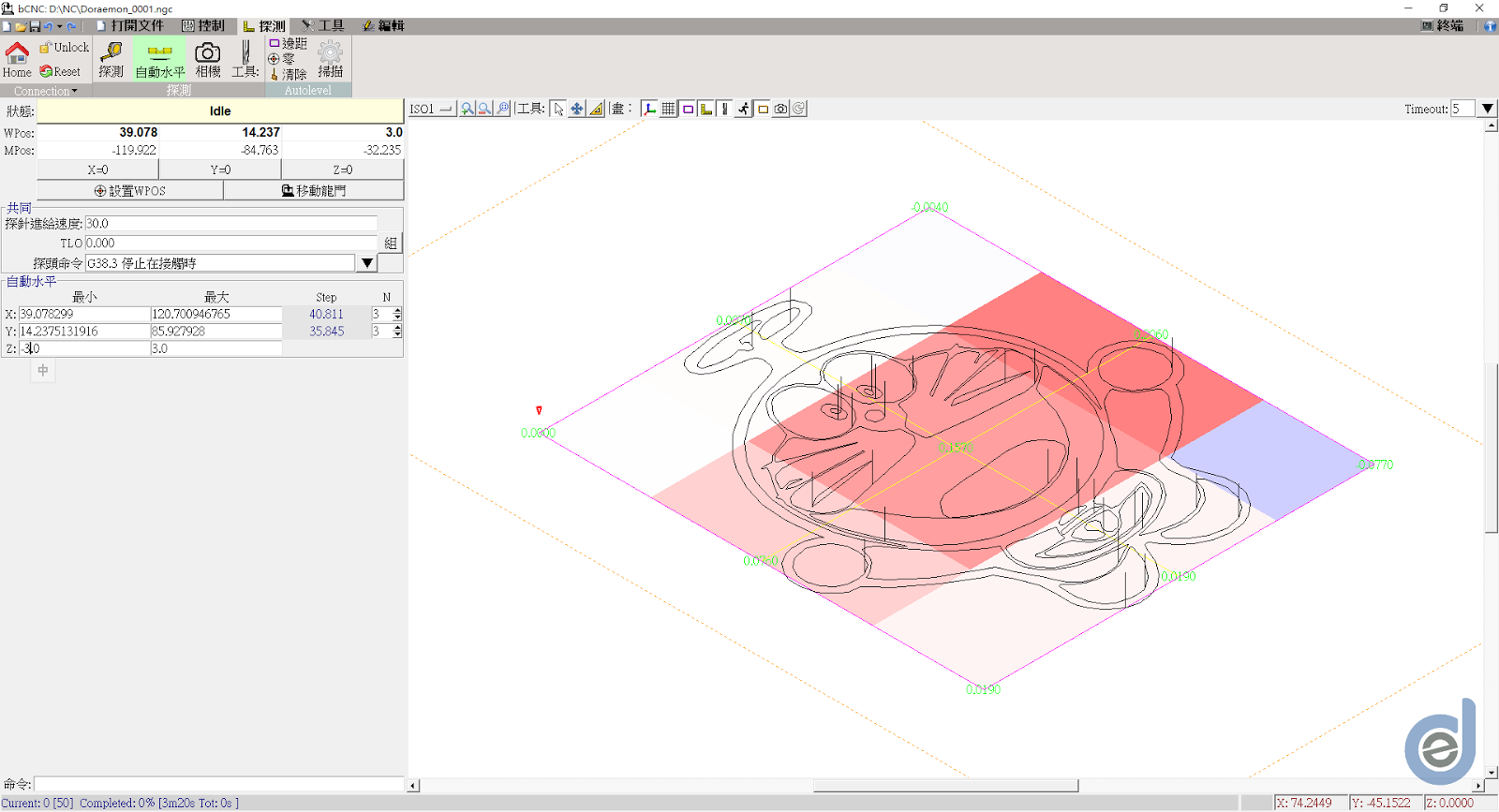Toggle paths display in canvas toolbar
Screen dimensions: 1499x812
(x=724, y=109)
